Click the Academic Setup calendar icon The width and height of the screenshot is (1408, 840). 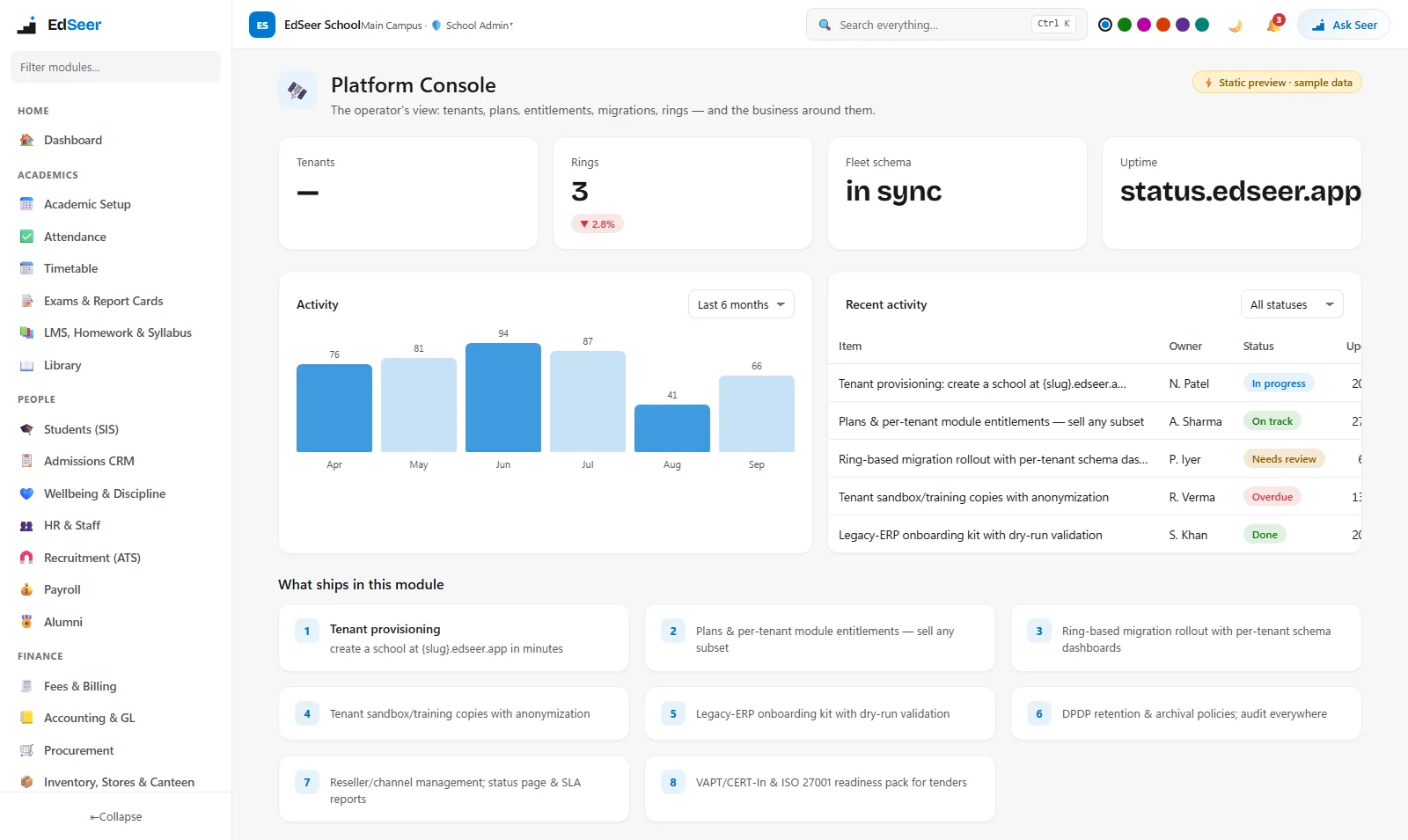coord(26,204)
